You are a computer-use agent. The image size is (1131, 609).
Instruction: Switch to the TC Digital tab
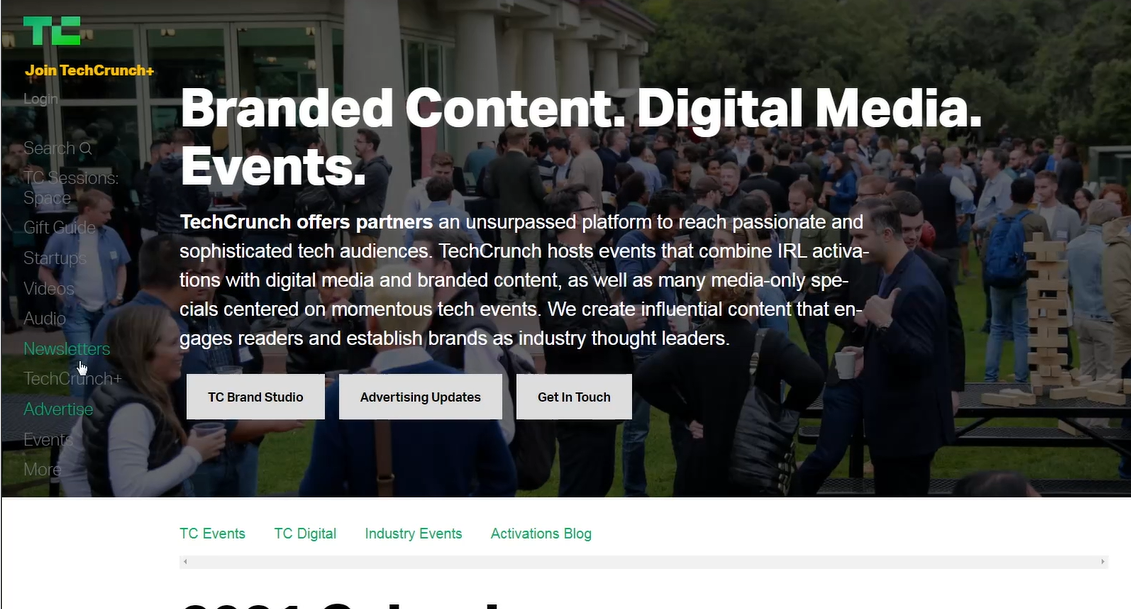coord(305,534)
